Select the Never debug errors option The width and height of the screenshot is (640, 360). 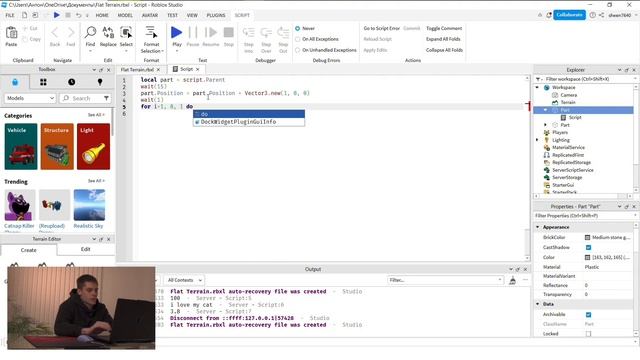(x=298, y=29)
